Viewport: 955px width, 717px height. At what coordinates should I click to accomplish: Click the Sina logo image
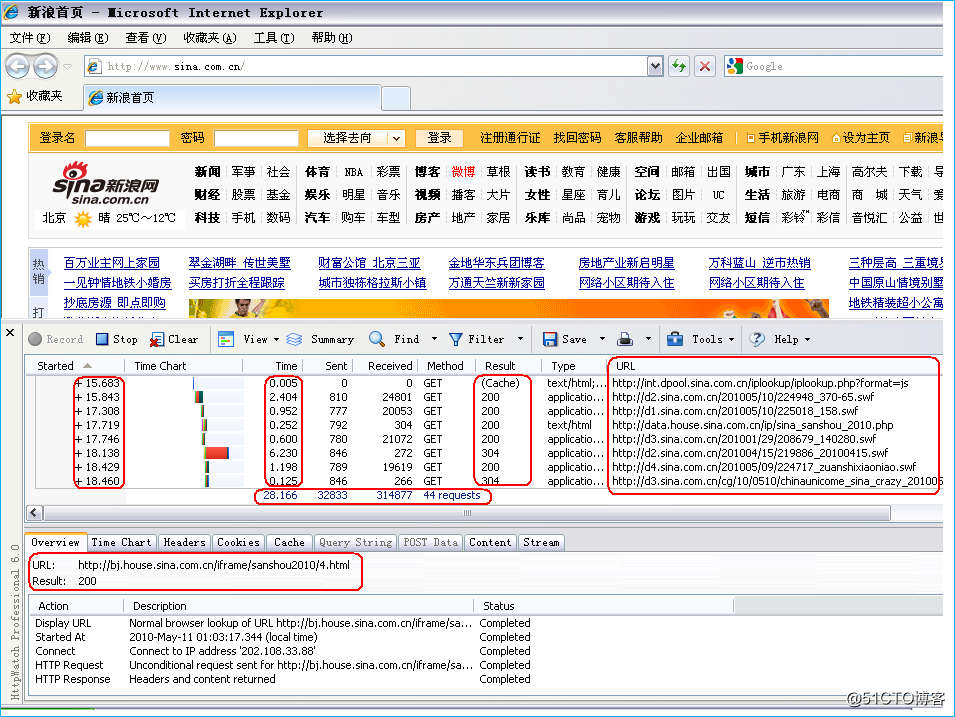(106, 183)
